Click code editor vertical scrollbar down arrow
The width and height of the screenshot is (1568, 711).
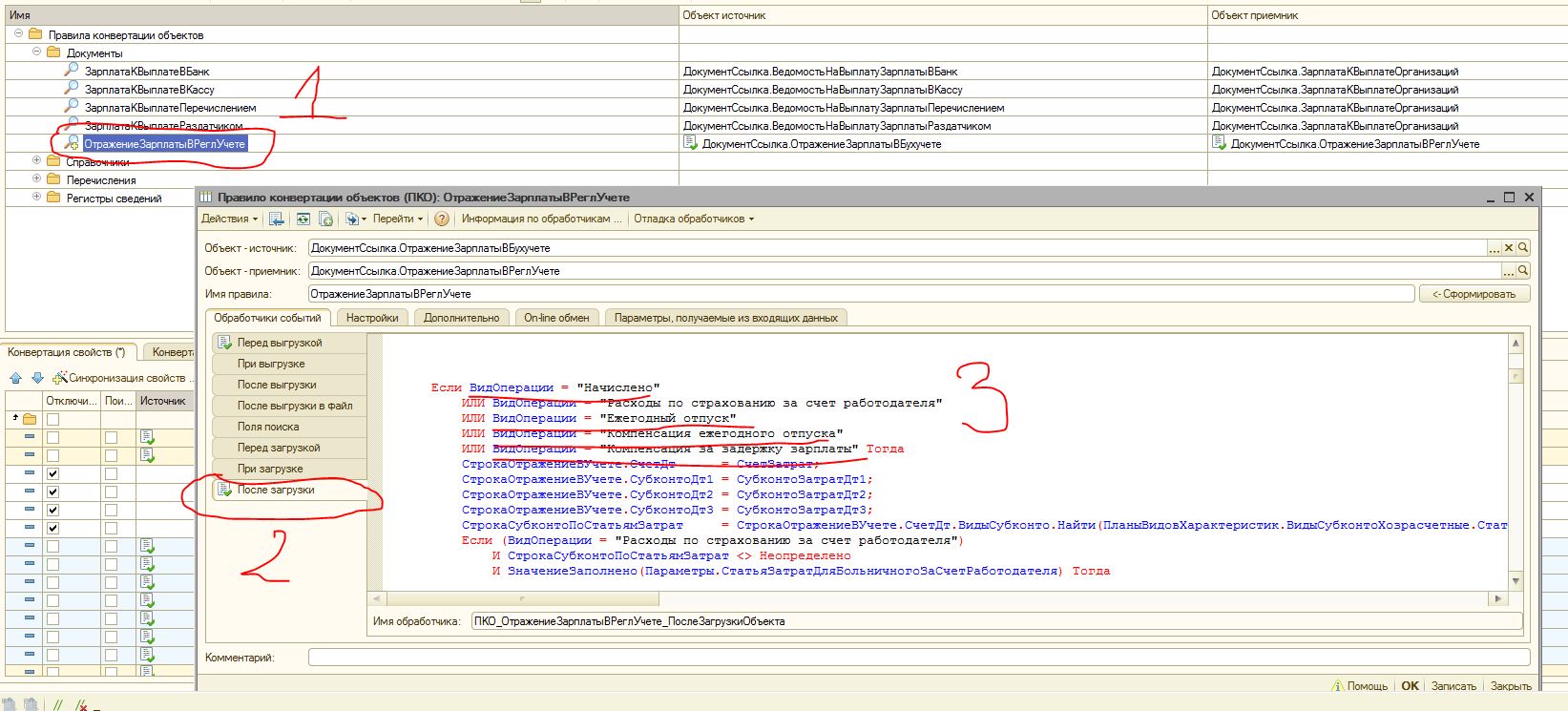click(x=1516, y=580)
